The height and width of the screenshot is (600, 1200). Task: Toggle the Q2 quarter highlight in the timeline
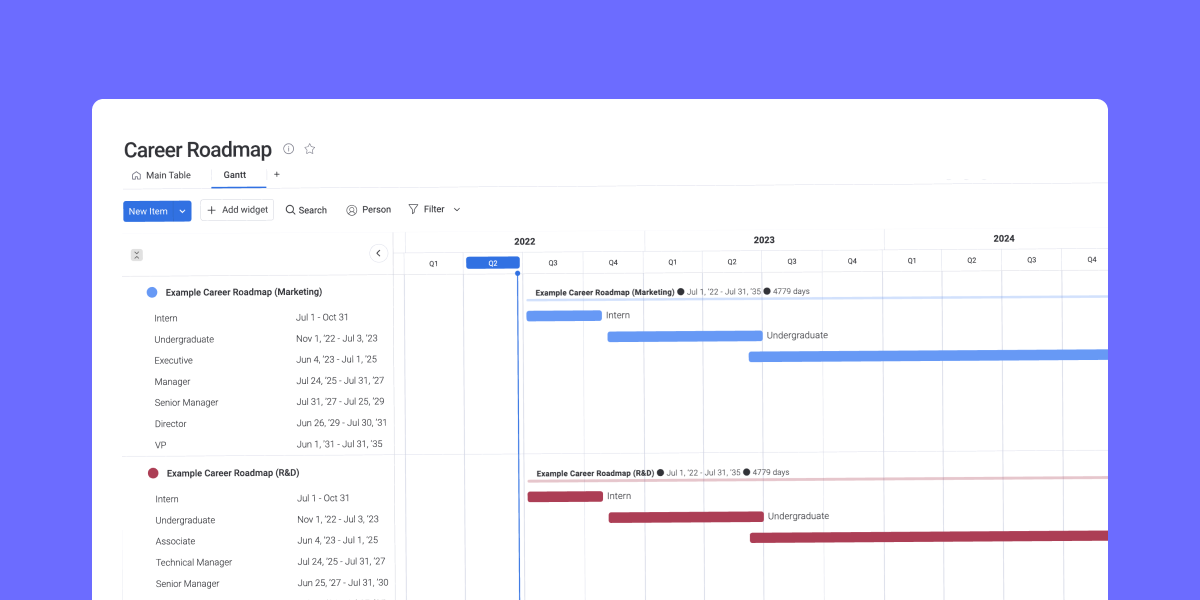(x=492, y=262)
